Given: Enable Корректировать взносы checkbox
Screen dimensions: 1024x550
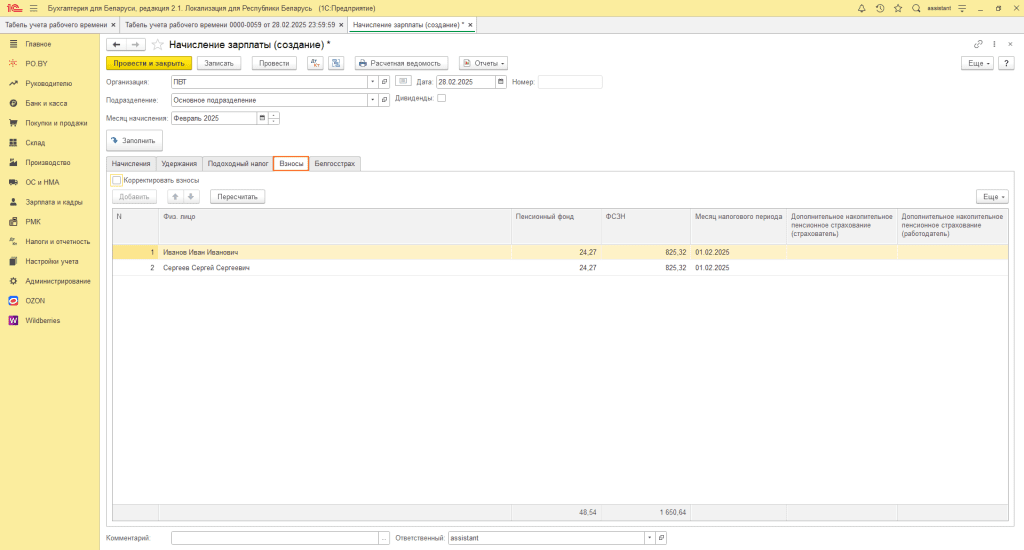Looking at the screenshot, I should point(116,180).
